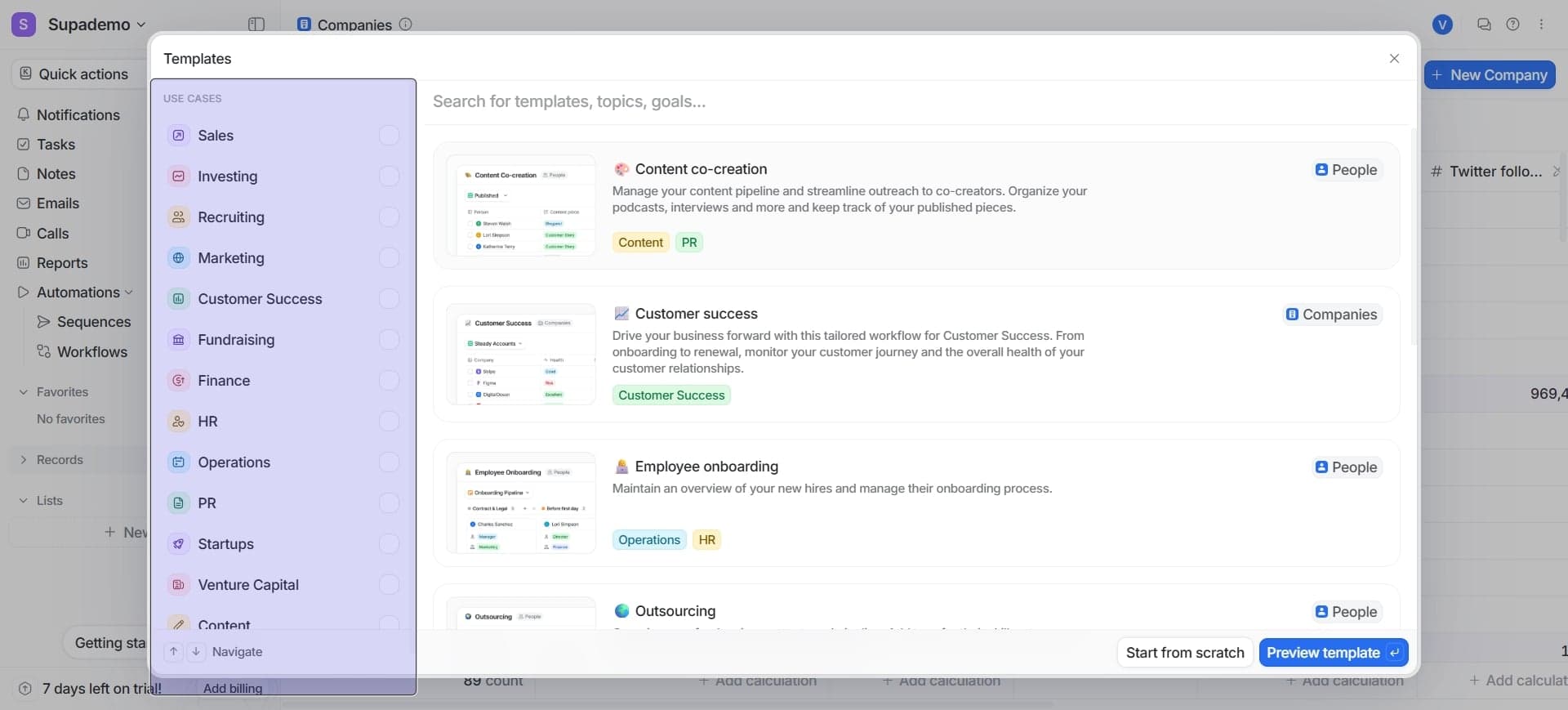Select the Operations radio circle

[389, 462]
